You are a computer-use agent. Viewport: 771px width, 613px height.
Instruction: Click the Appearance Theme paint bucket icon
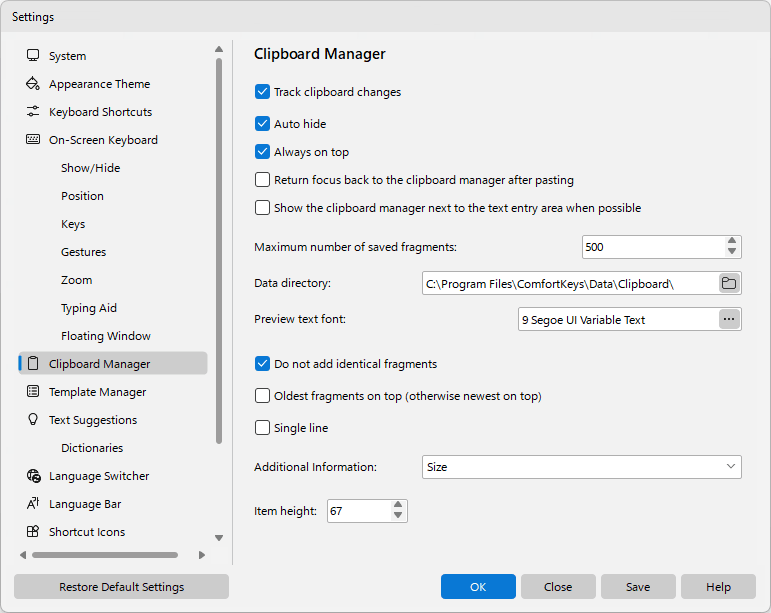point(33,84)
